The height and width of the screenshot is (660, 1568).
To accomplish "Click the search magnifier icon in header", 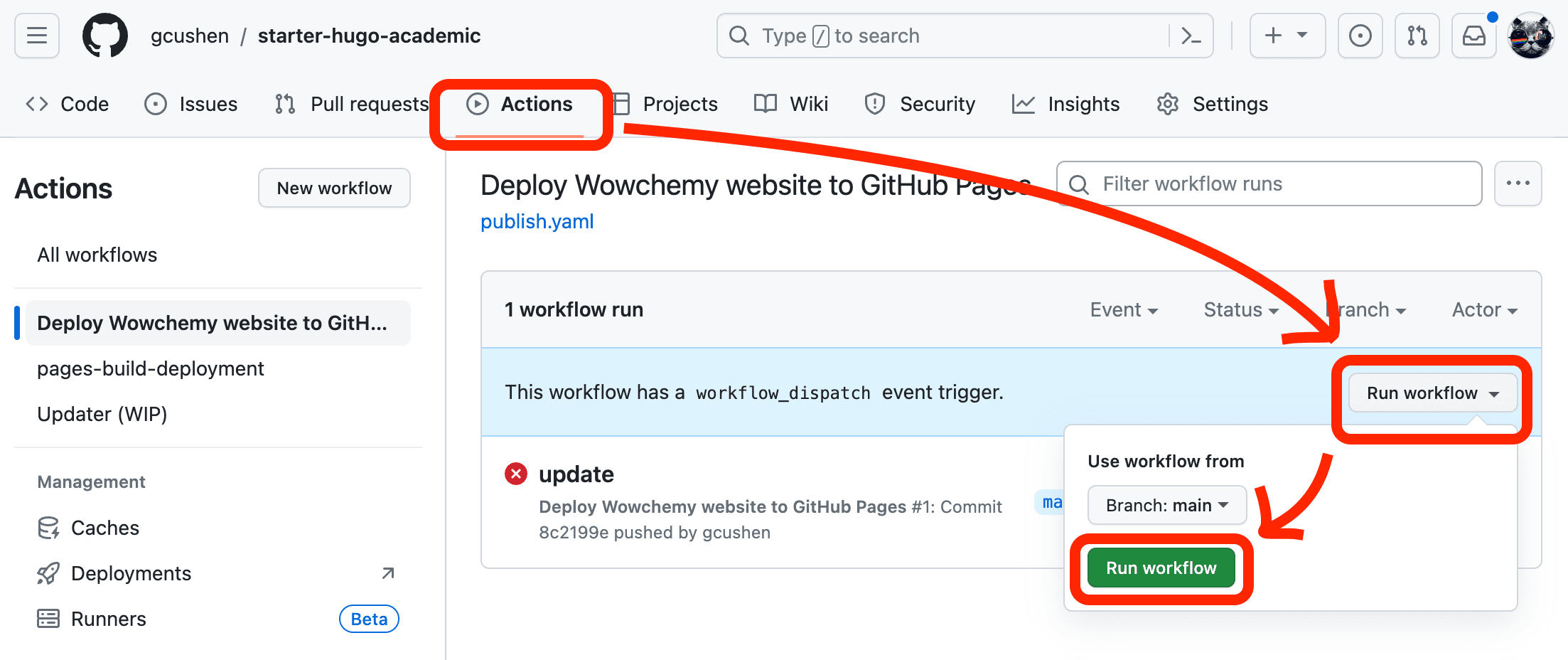I will (x=739, y=36).
